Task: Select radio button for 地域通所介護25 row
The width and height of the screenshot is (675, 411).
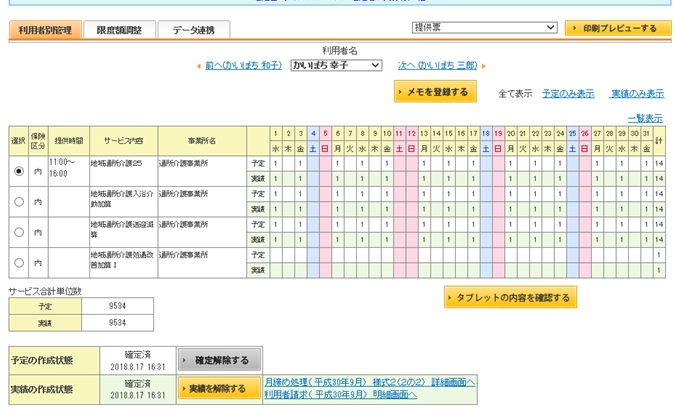Action: click(19, 171)
